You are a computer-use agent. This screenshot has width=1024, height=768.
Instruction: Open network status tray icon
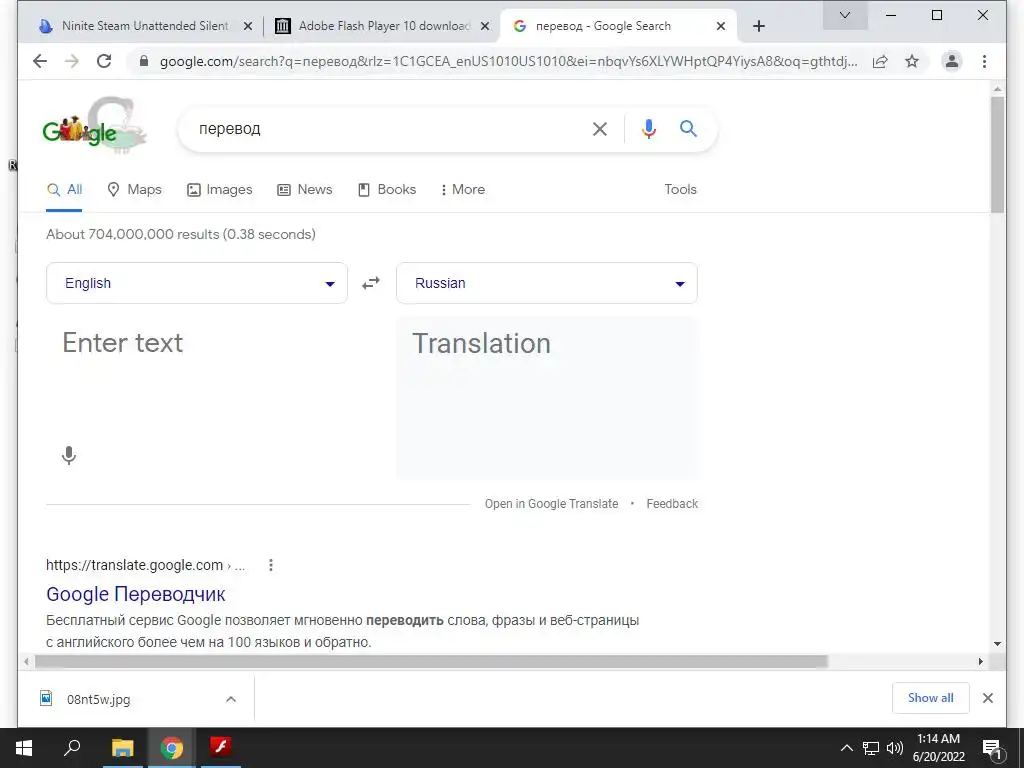click(871, 748)
